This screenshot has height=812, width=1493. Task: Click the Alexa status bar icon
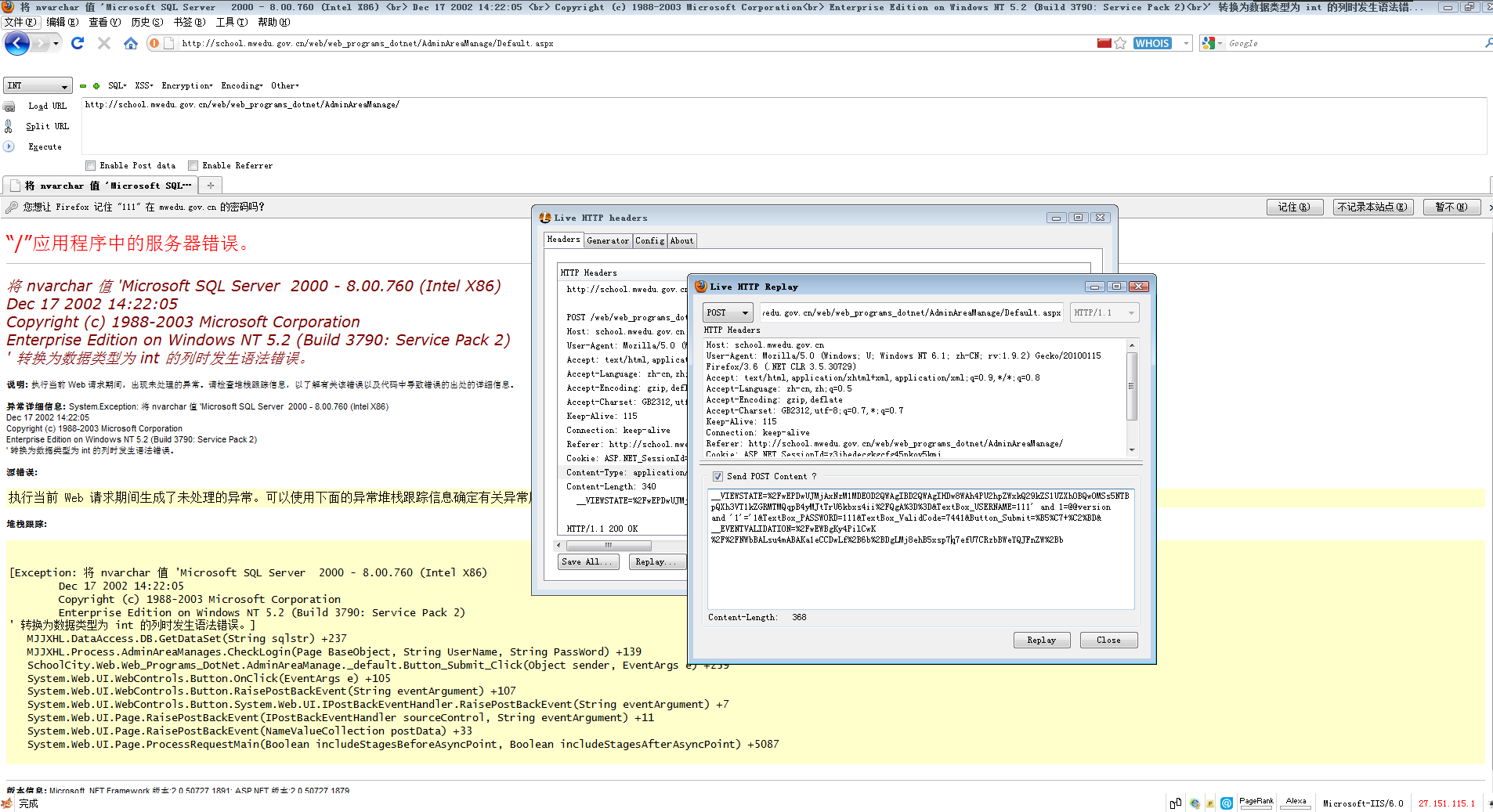tap(1296, 803)
